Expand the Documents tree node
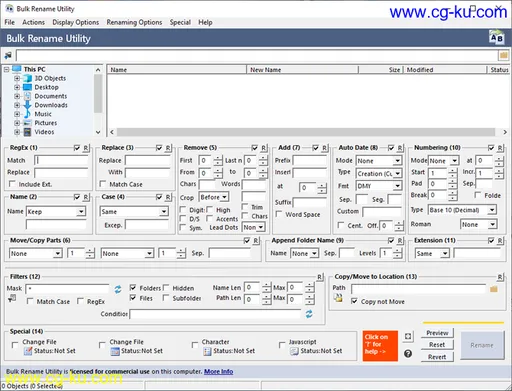Viewport: 512px width, 391px height. coord(17,96)
